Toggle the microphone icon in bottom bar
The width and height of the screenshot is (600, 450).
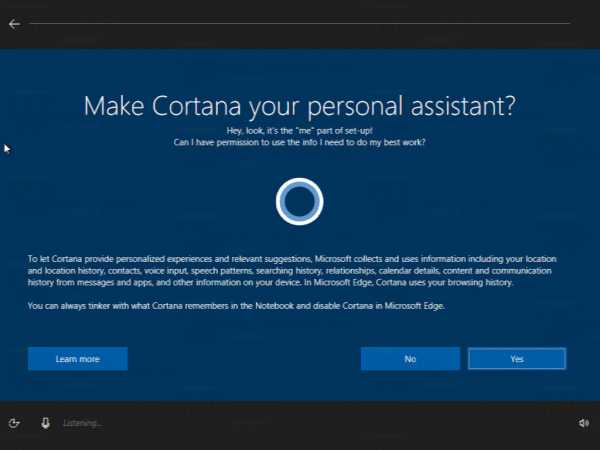pyautogui.click(x=45, y=423)
